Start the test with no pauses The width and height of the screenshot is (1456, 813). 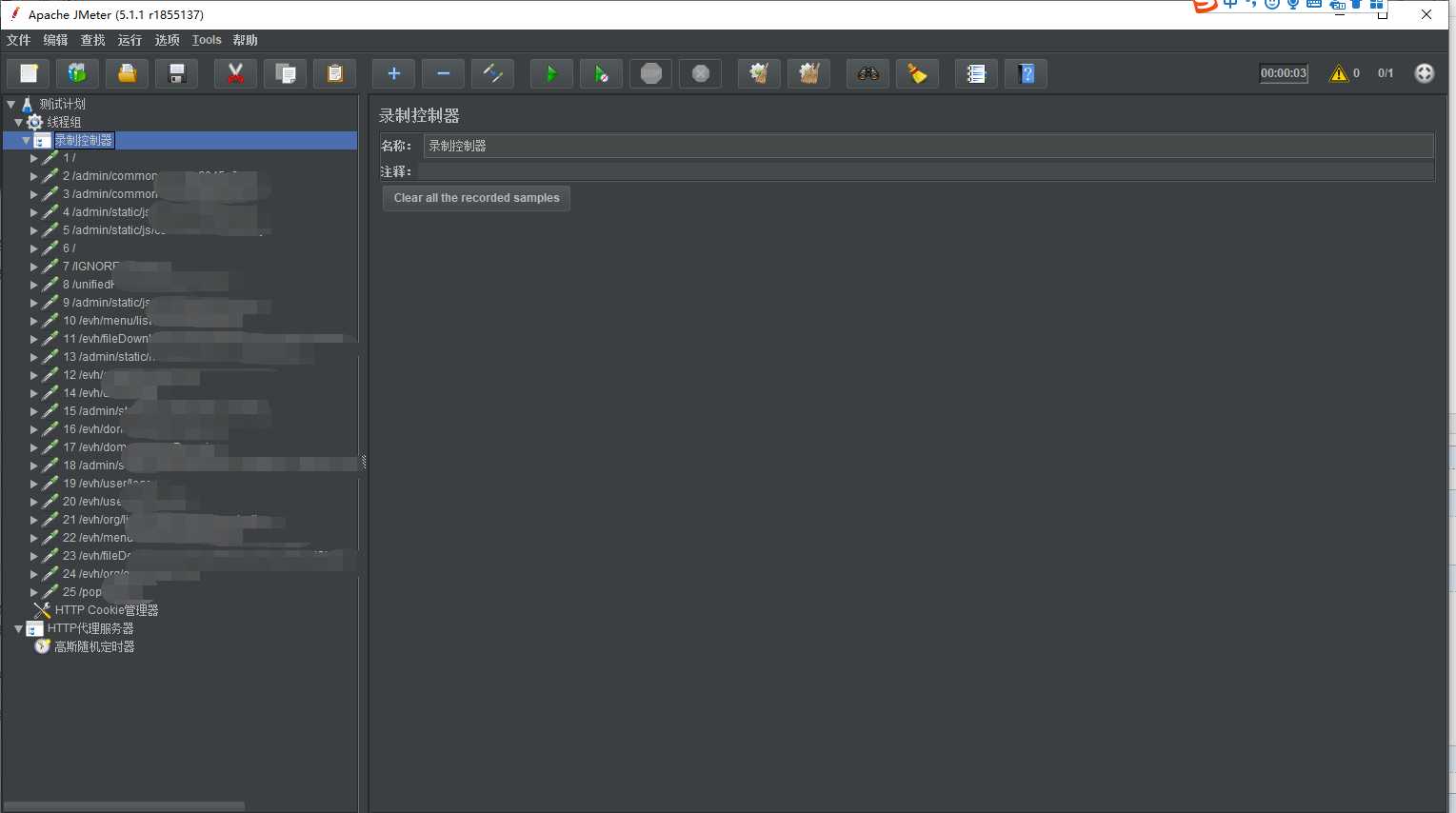click(601, 73)
